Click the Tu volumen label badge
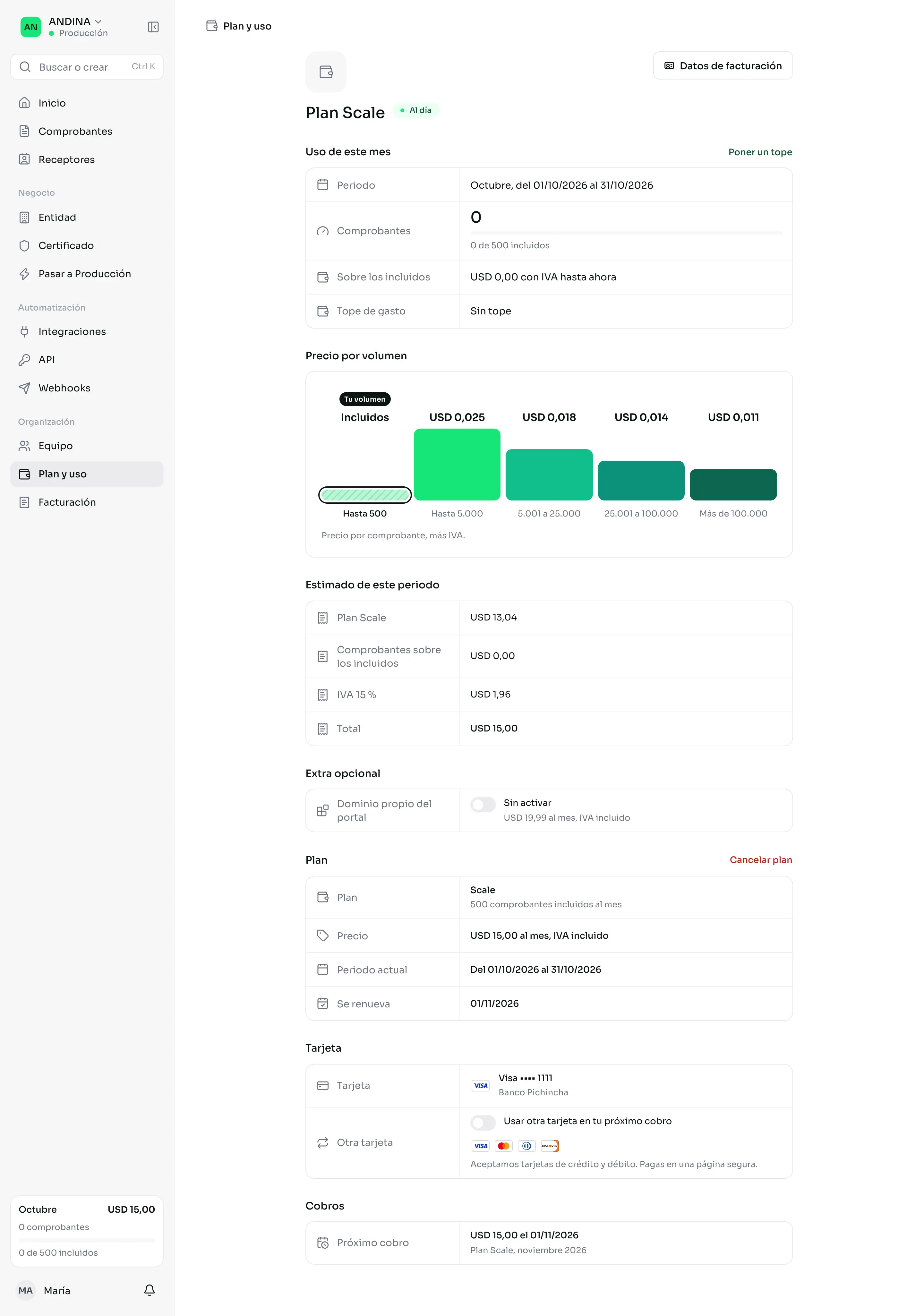Viewport: 924px width, 1316px height. click(364, 399)
